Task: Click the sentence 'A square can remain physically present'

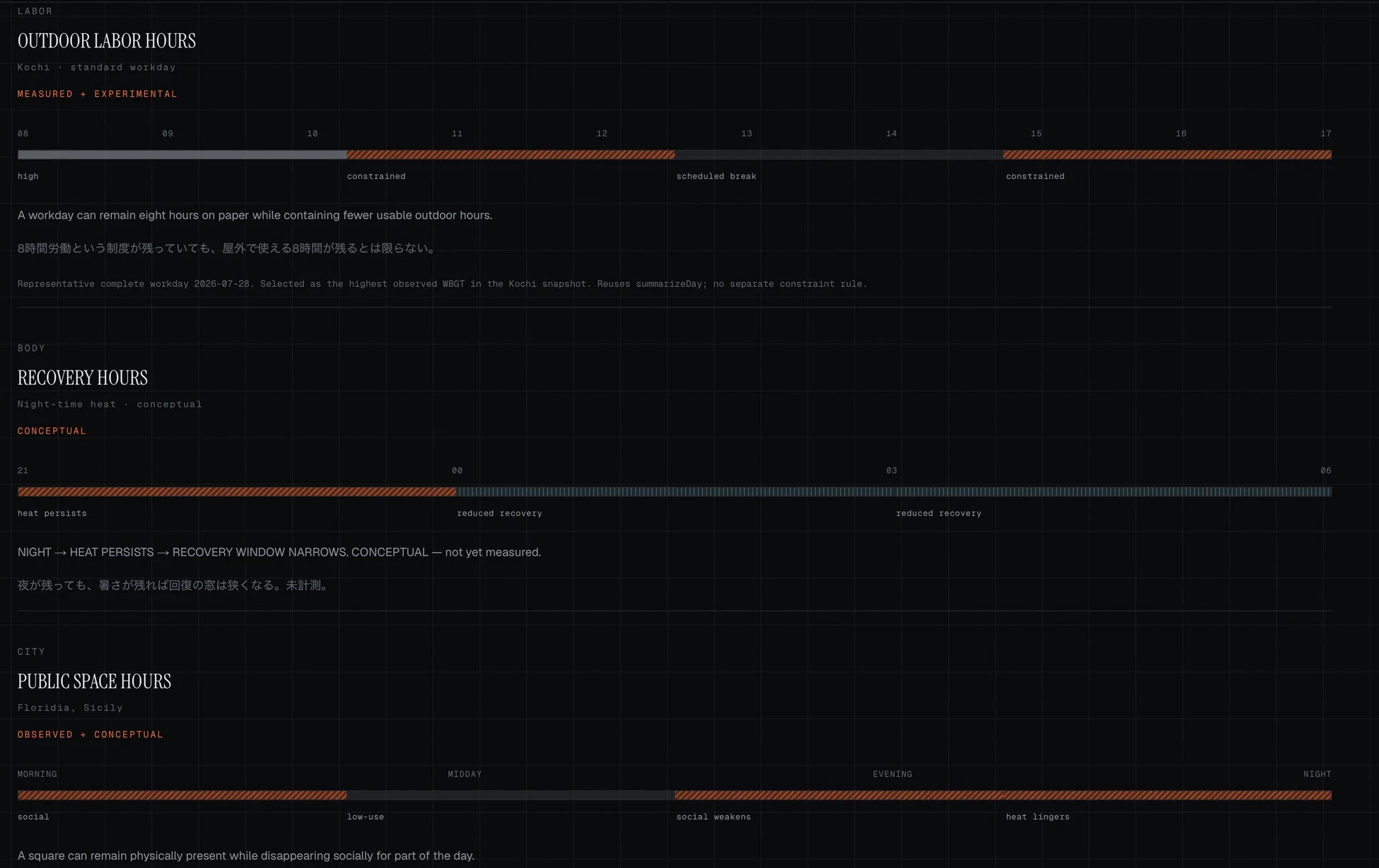Action: click(x=246, y=856)
